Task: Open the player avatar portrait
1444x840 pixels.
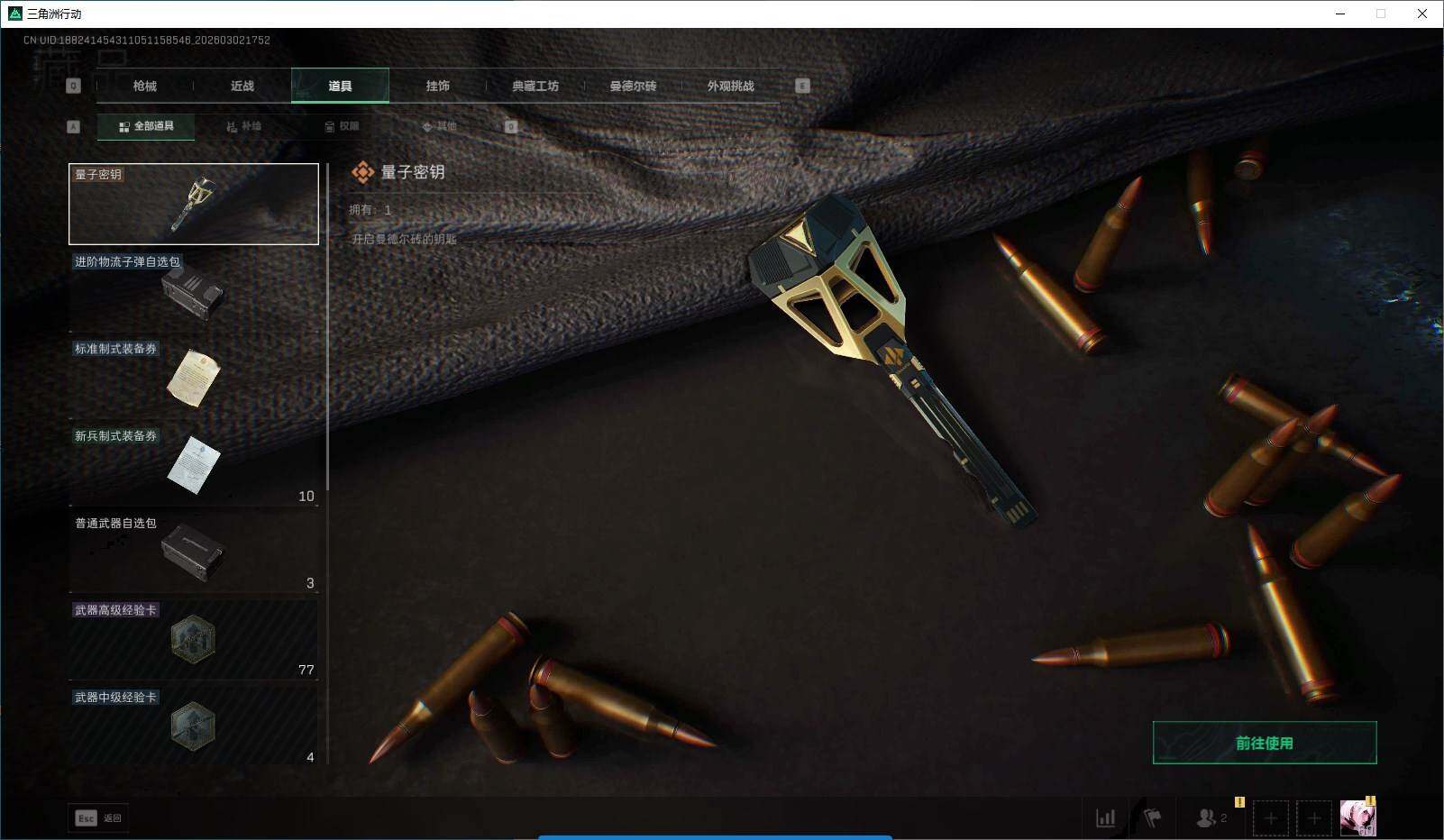Action: coord(1357,817)
